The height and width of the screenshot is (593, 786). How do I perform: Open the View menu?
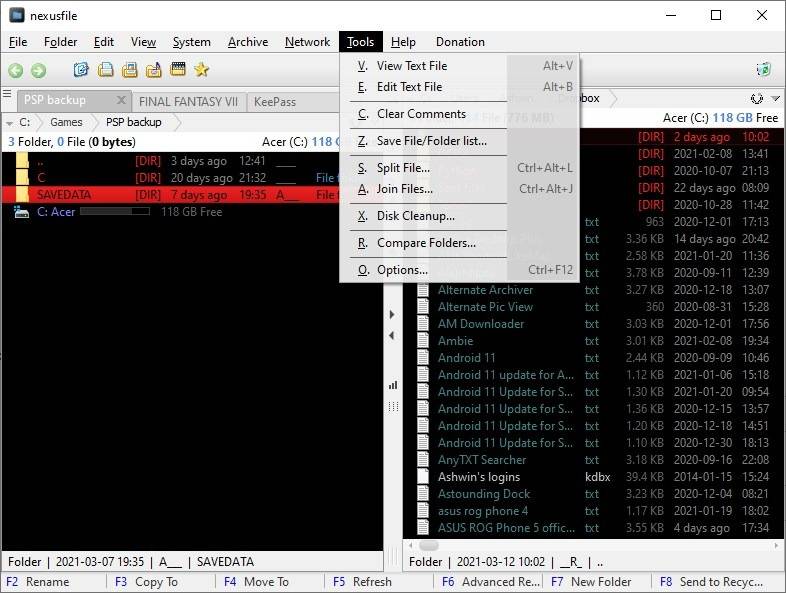[143, 42]
